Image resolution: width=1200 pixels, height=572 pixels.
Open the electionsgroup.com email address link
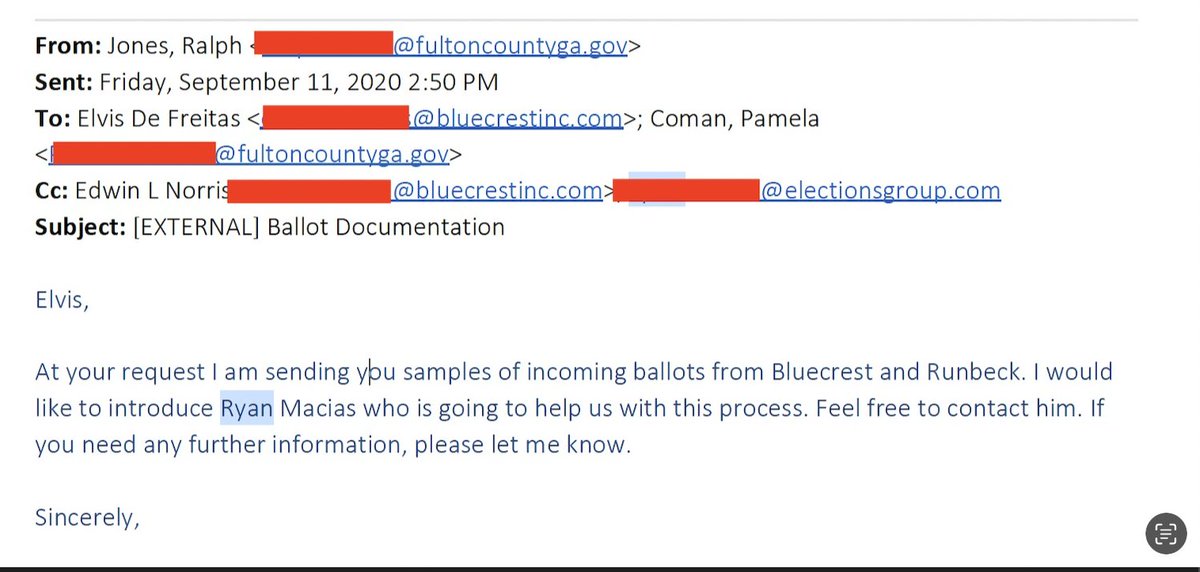[880, 191]
